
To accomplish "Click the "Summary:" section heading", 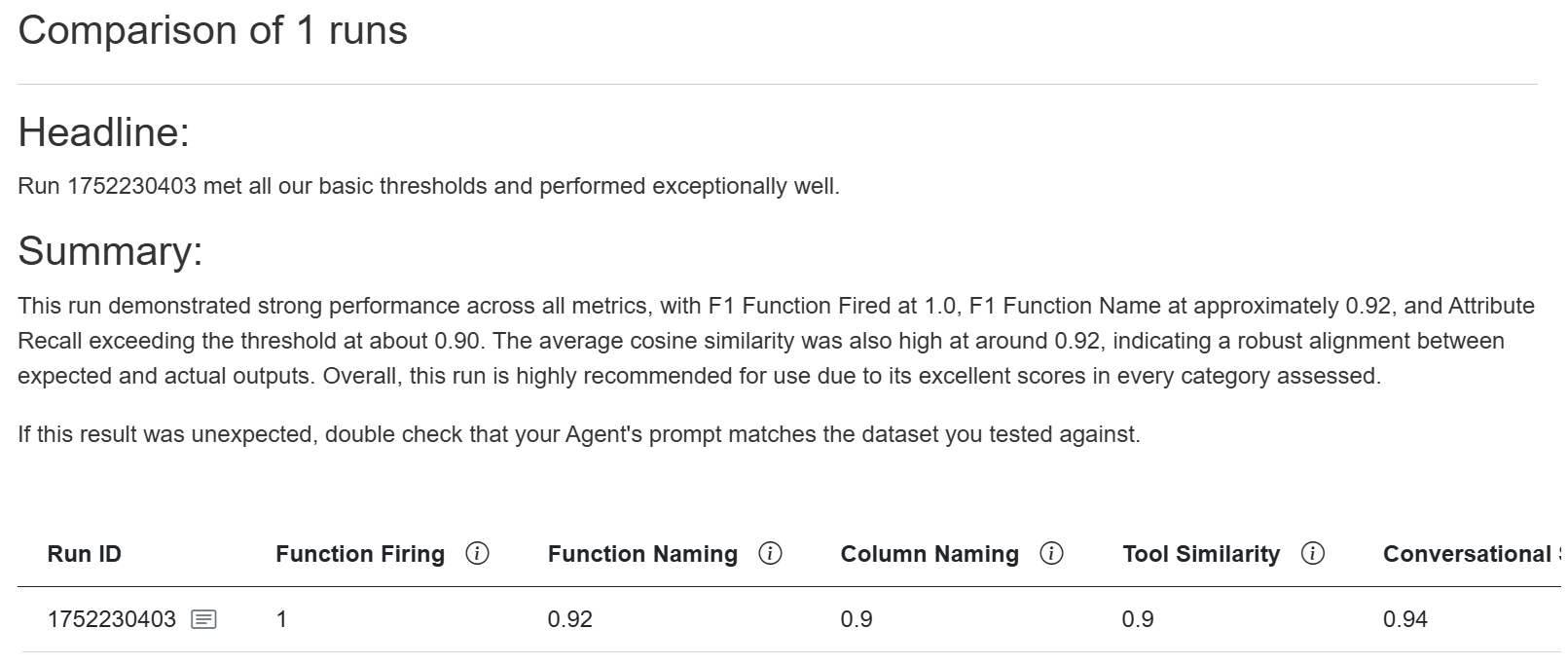I will click(x=110, y=251).
